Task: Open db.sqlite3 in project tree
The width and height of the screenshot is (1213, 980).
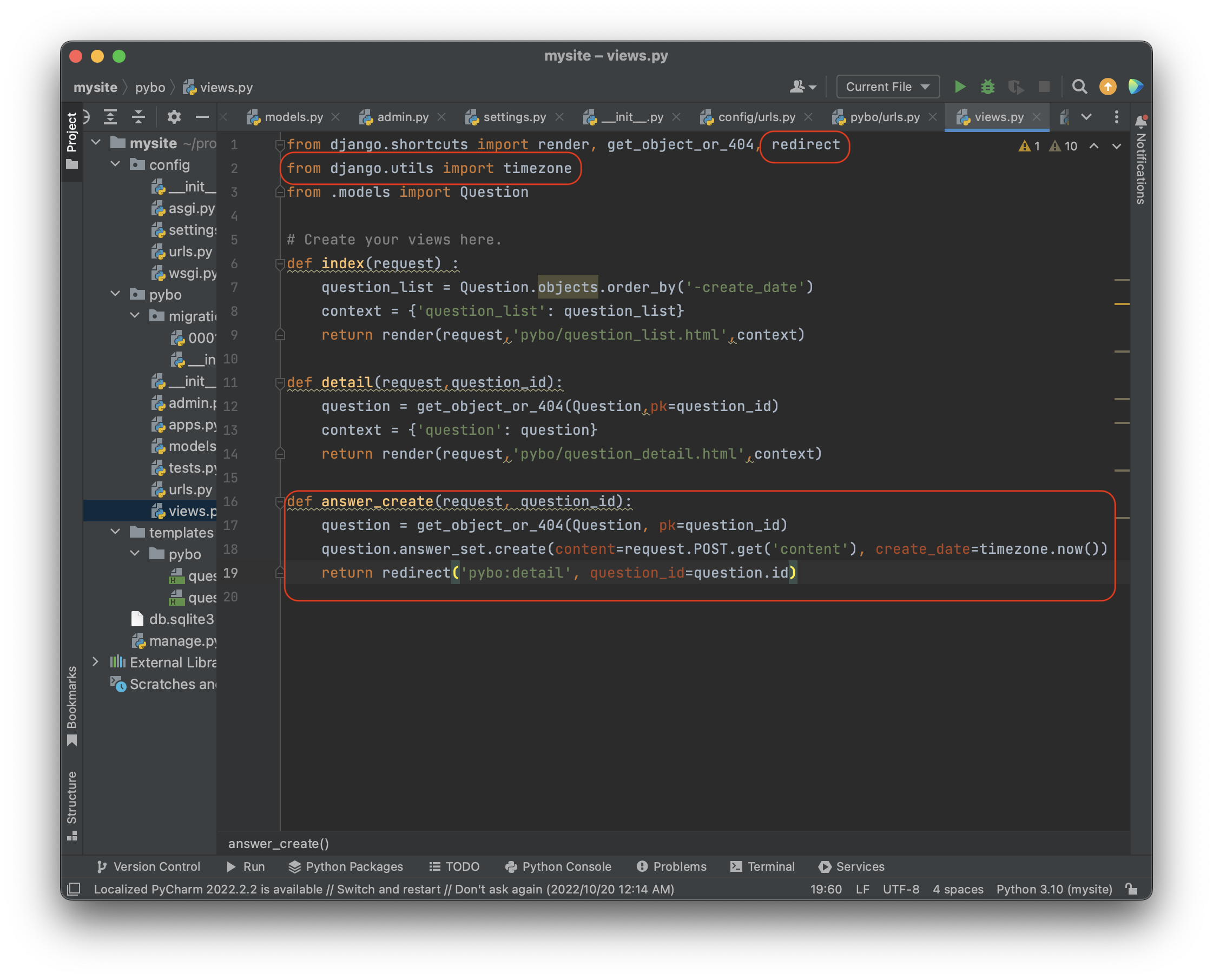Action: click(x=181, y=619)
